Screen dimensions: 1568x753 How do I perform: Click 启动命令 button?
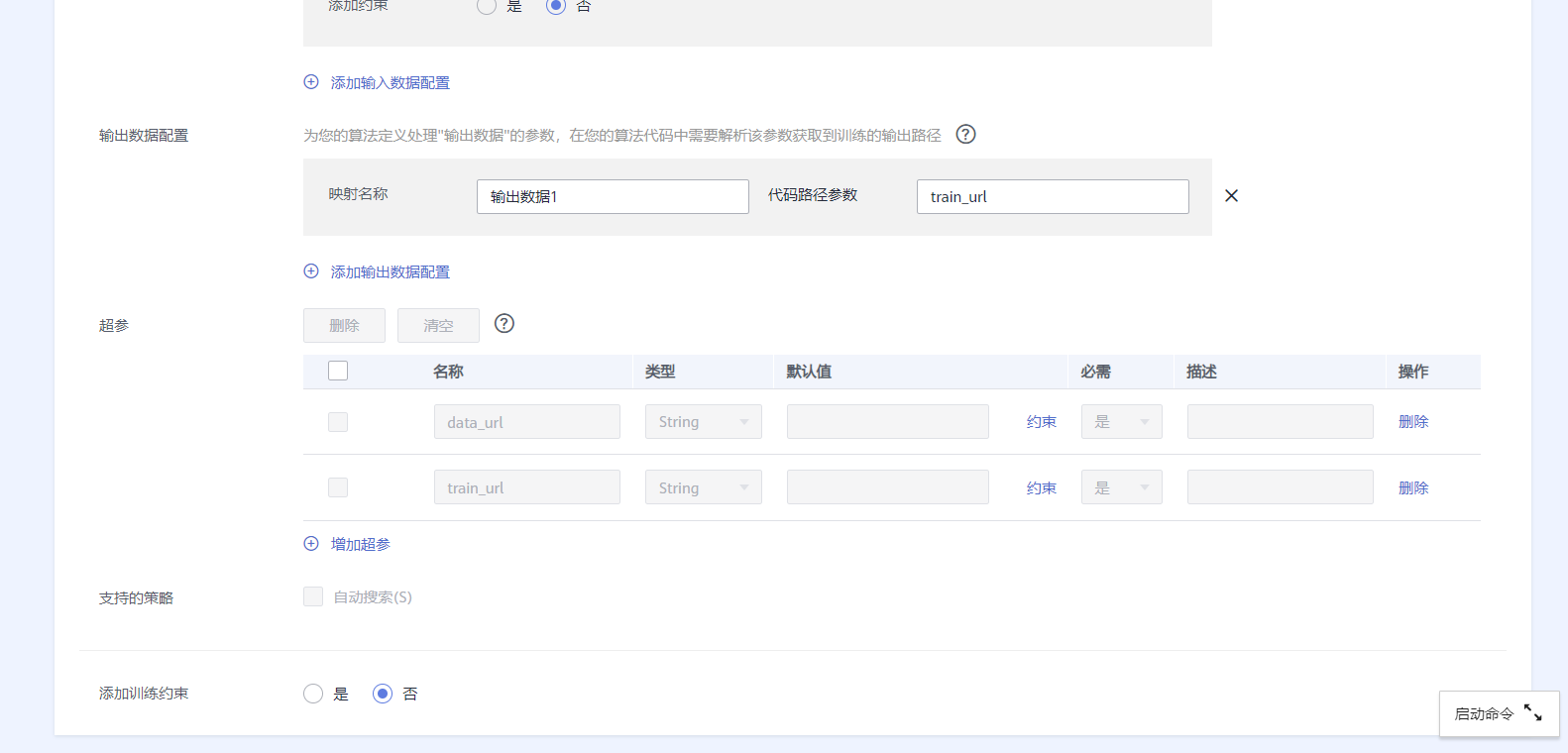click(x=1500, y=714)
